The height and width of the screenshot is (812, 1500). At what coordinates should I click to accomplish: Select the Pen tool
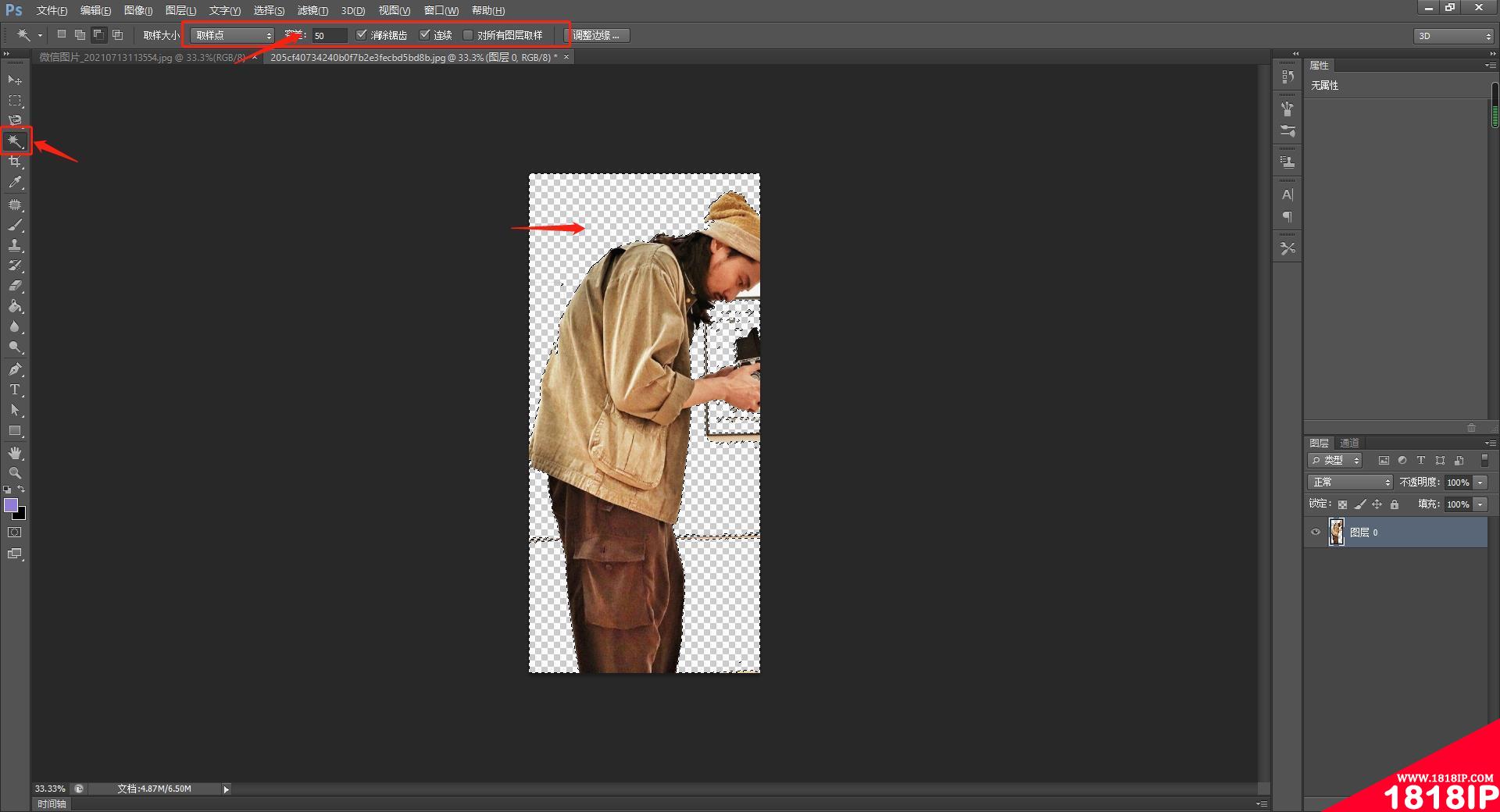point(15,369)
